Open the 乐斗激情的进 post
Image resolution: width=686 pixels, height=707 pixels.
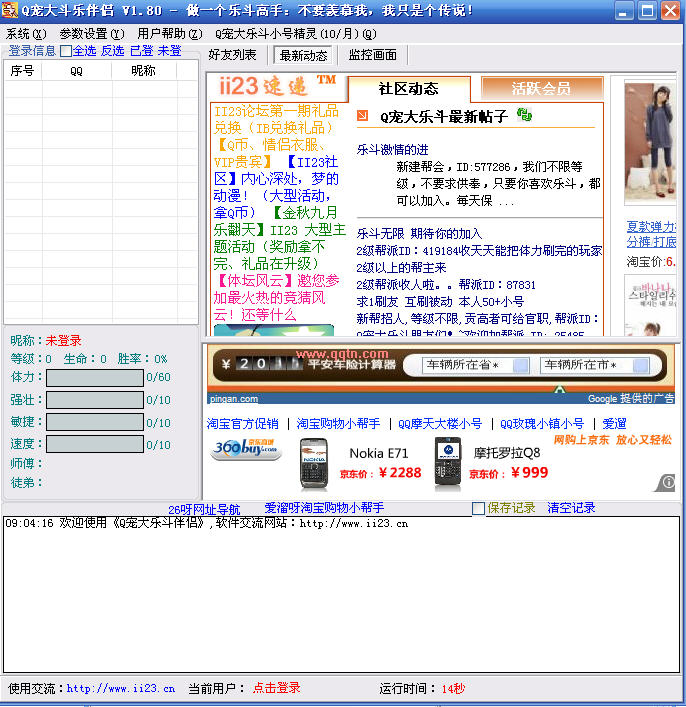pos(392,150)
